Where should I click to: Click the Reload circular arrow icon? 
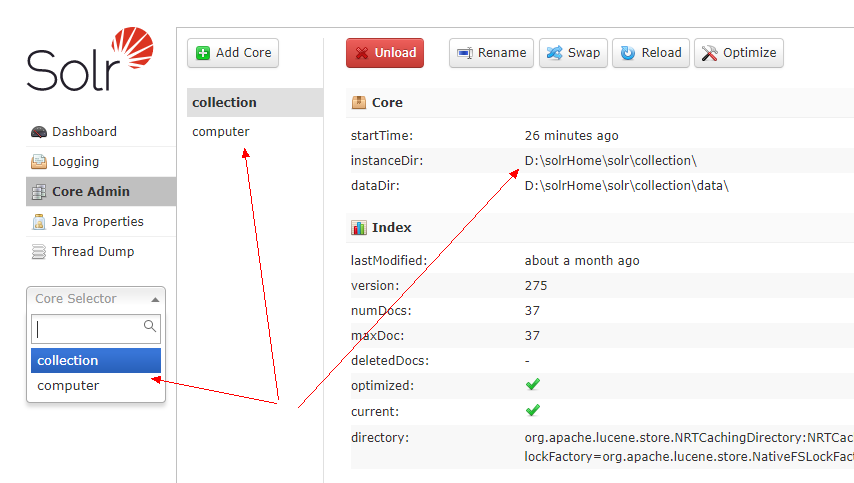[628, 53]
